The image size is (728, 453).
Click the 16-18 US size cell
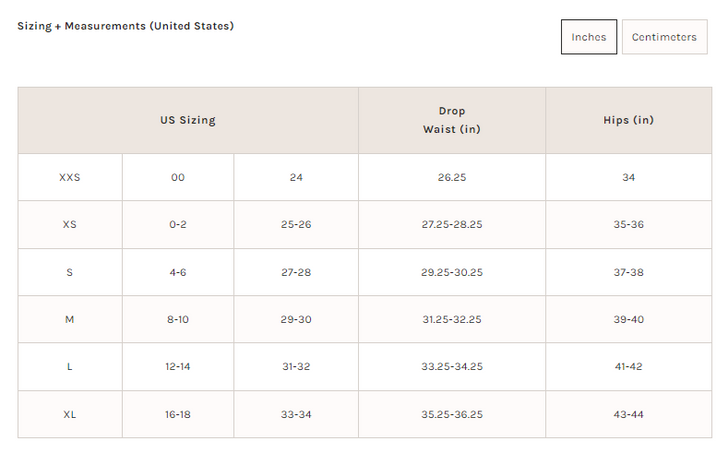coord(178,414)
